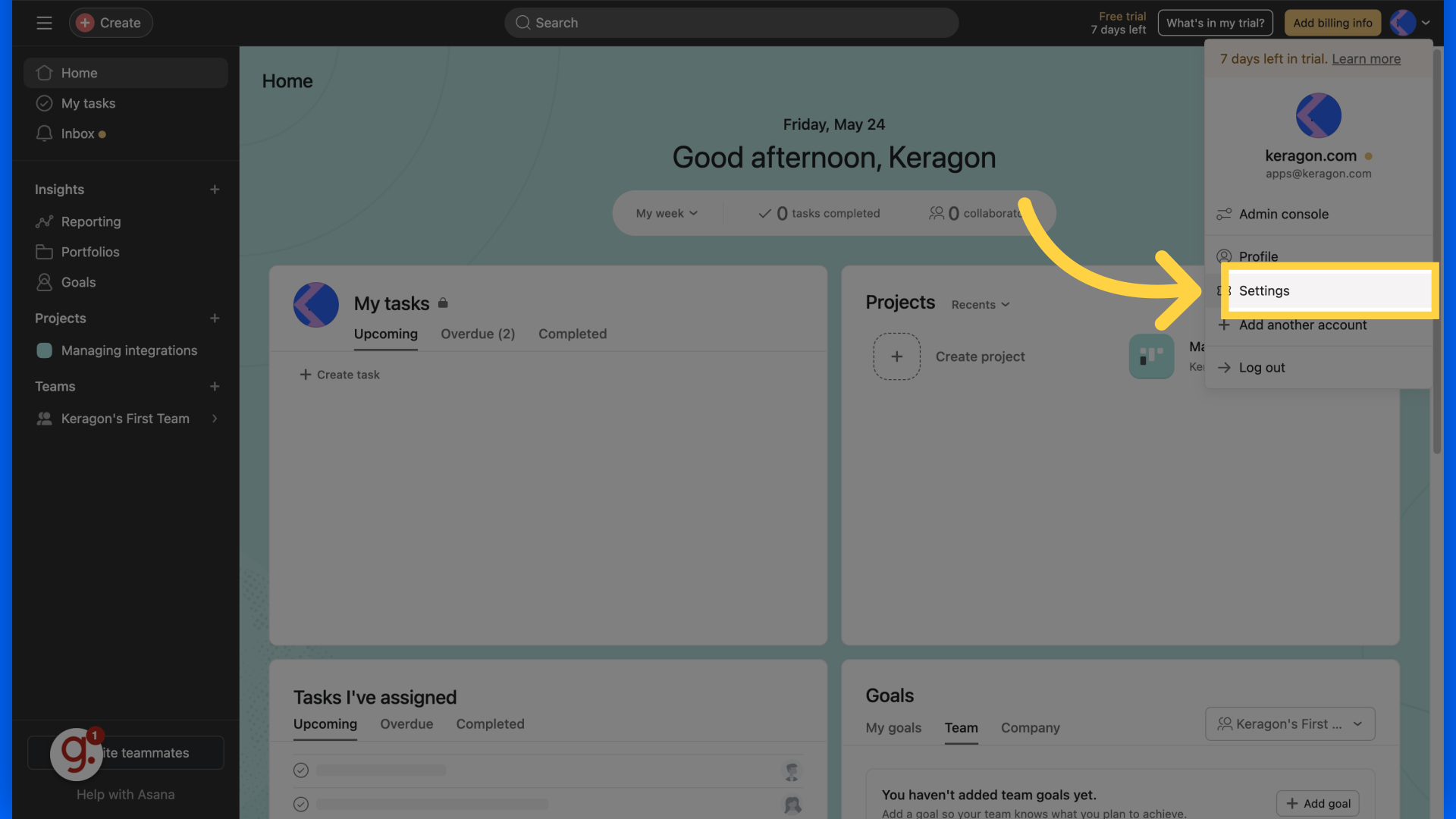Click the account menu vertical scrollbar
The height and width of the screenshot is (819, 1456).
[x=1436, y=250]
